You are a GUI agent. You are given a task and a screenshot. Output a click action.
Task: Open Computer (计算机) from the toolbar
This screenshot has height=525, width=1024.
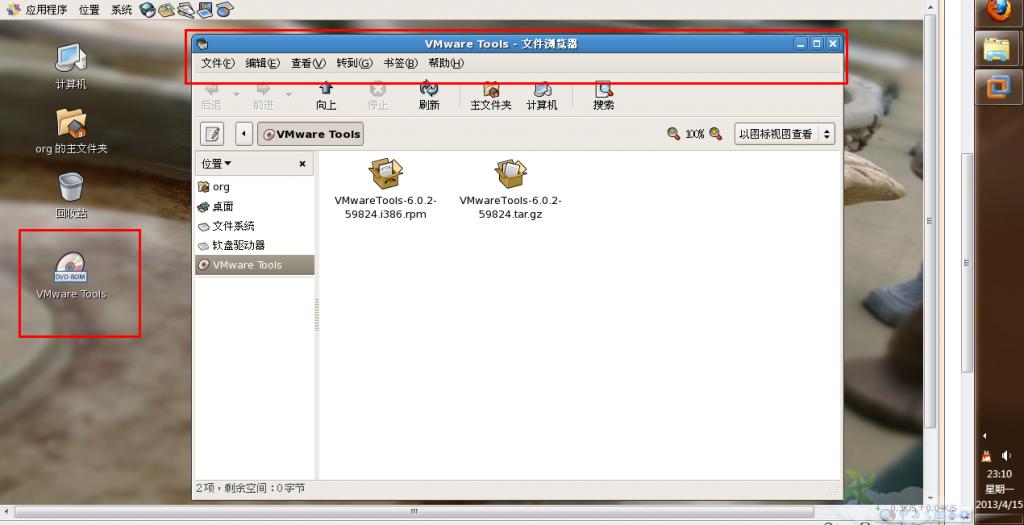pyautogui.click(x=541, y=96)
